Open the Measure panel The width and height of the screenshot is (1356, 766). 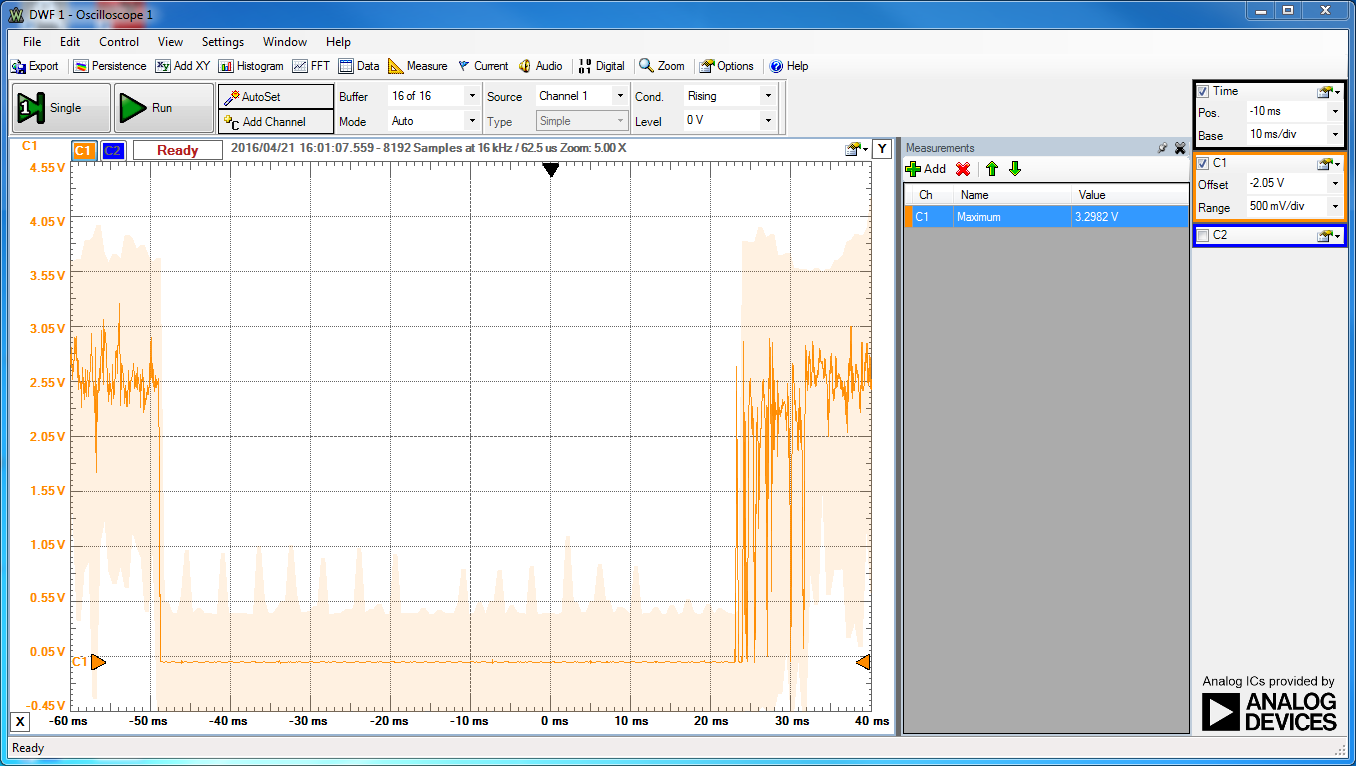[418, 66]
